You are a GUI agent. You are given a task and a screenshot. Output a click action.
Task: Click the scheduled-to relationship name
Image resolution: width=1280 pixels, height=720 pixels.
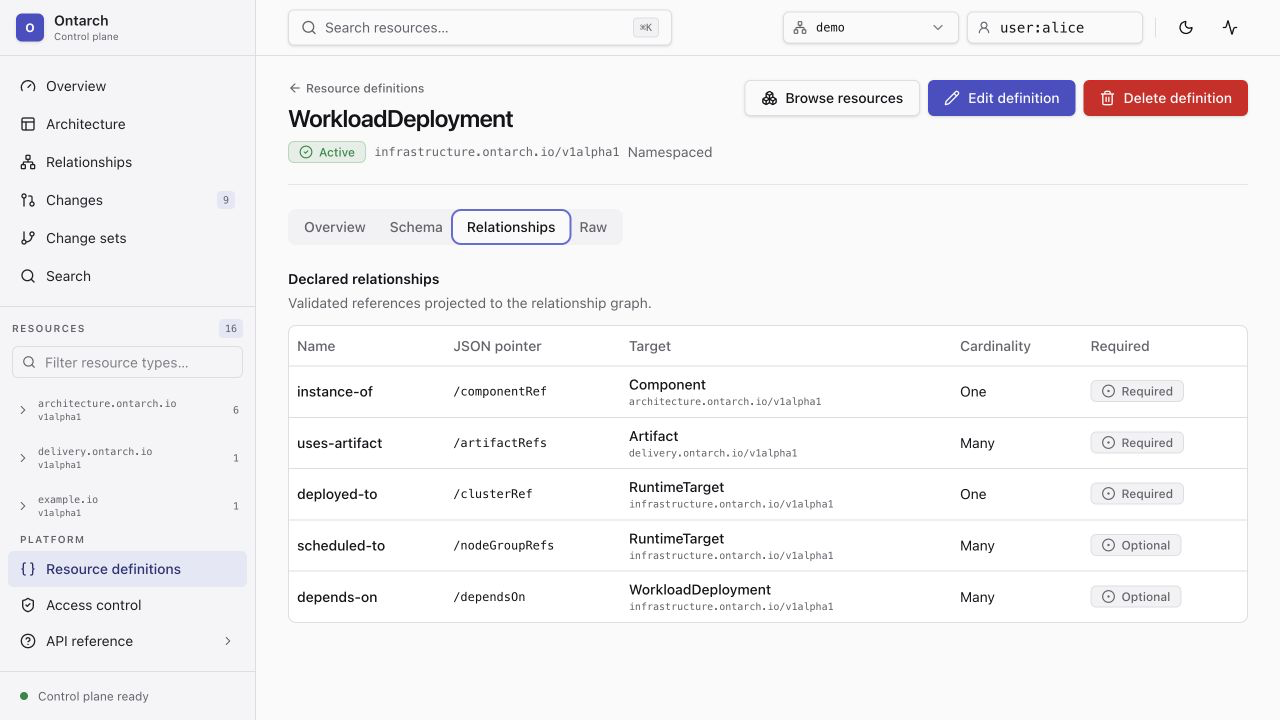(x=341, y=546)
